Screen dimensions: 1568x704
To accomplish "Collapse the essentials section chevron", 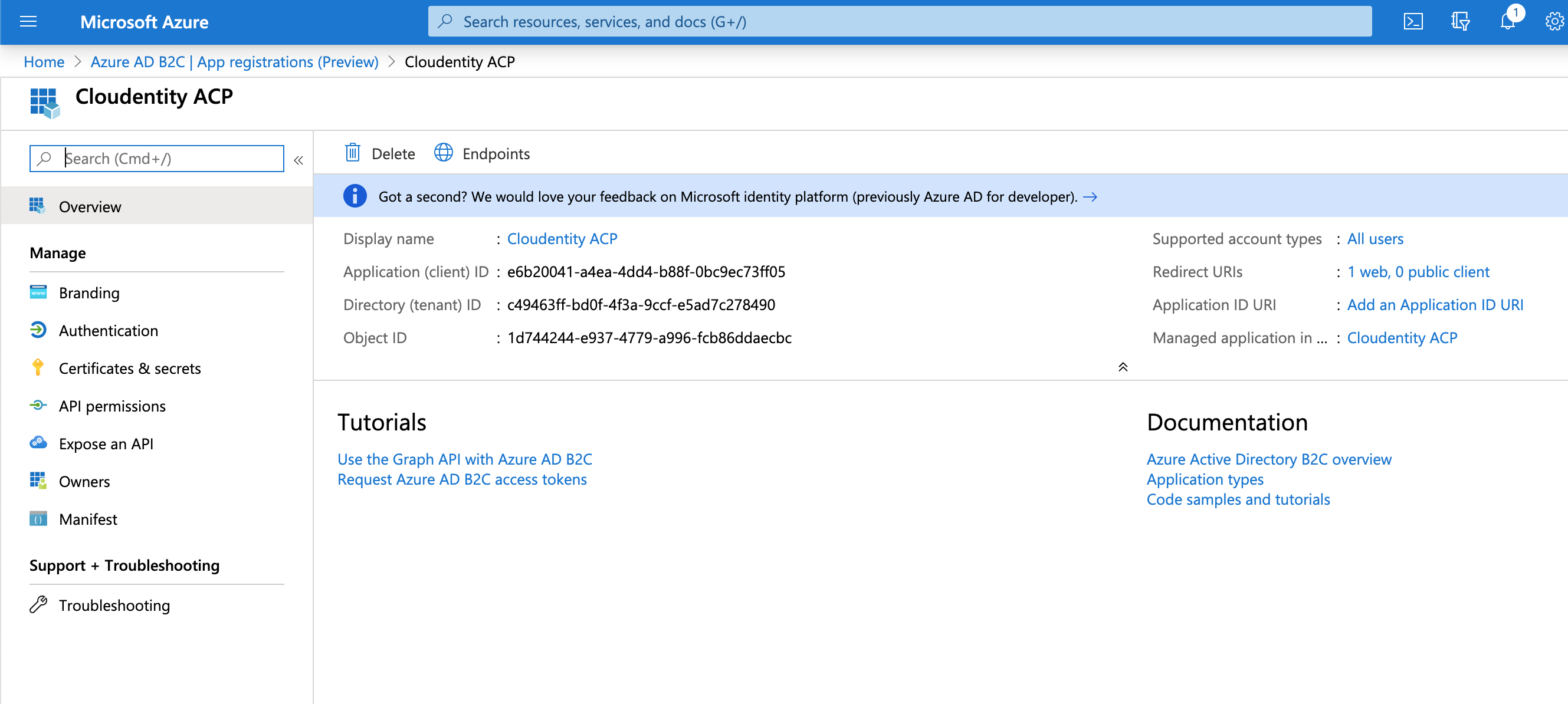I will [x=1123, y=367].
